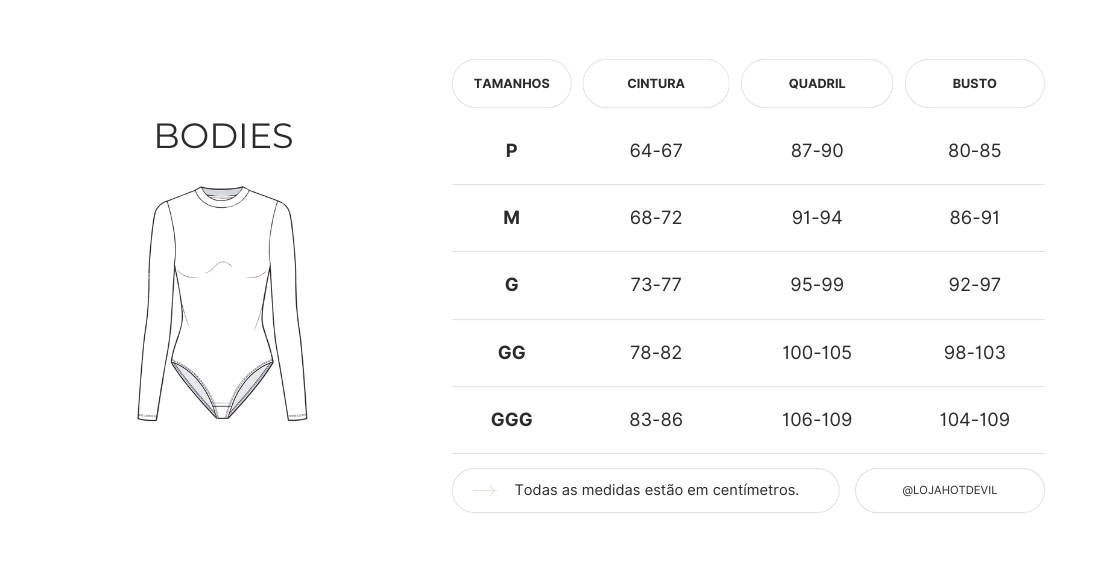Image resolution: width=1102 pixels, height=570 pixels.
Task: Select the 83-86 waist value
Action: 656,420
